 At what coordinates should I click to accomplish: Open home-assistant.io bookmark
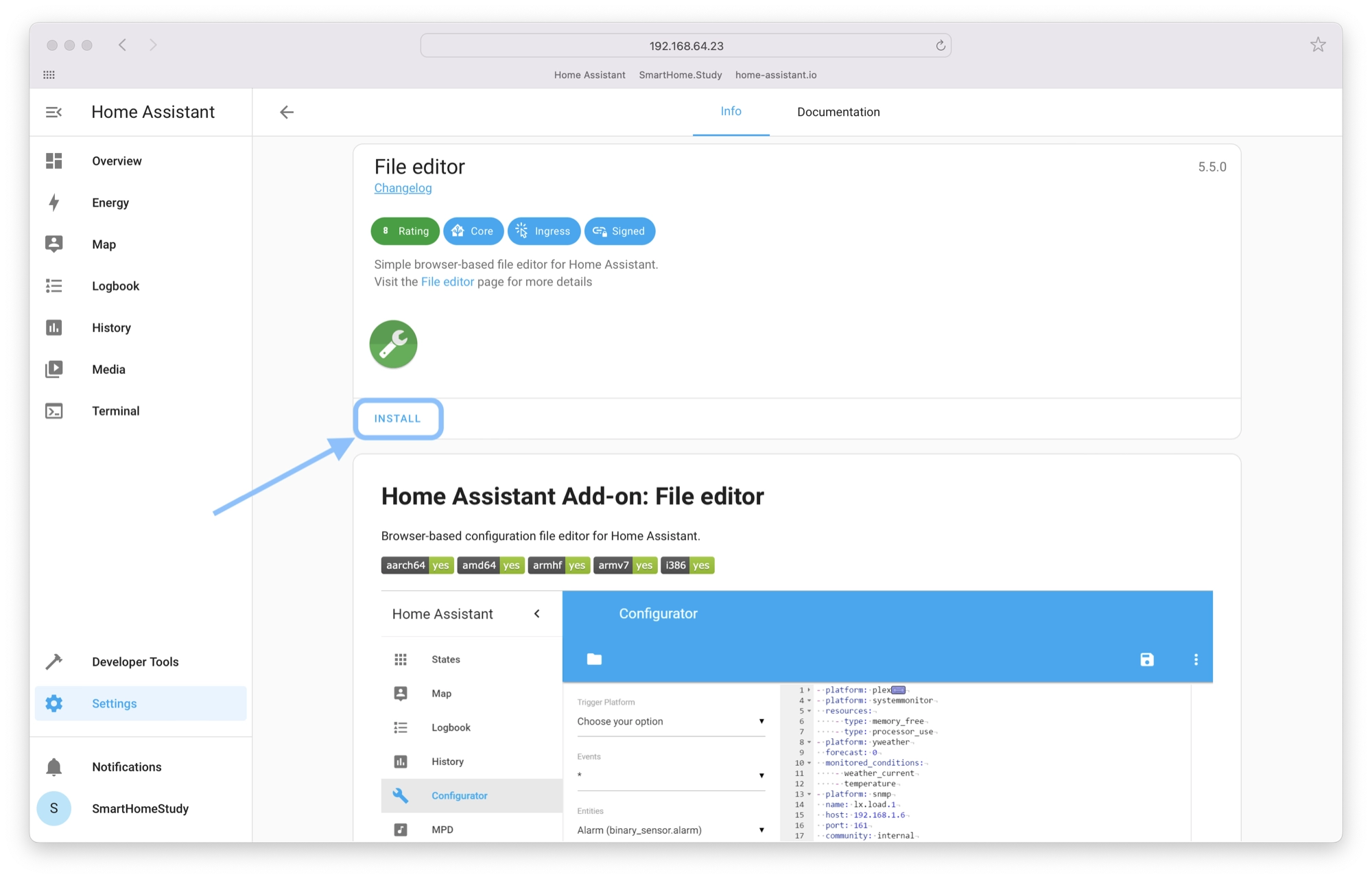coord(776,75)
